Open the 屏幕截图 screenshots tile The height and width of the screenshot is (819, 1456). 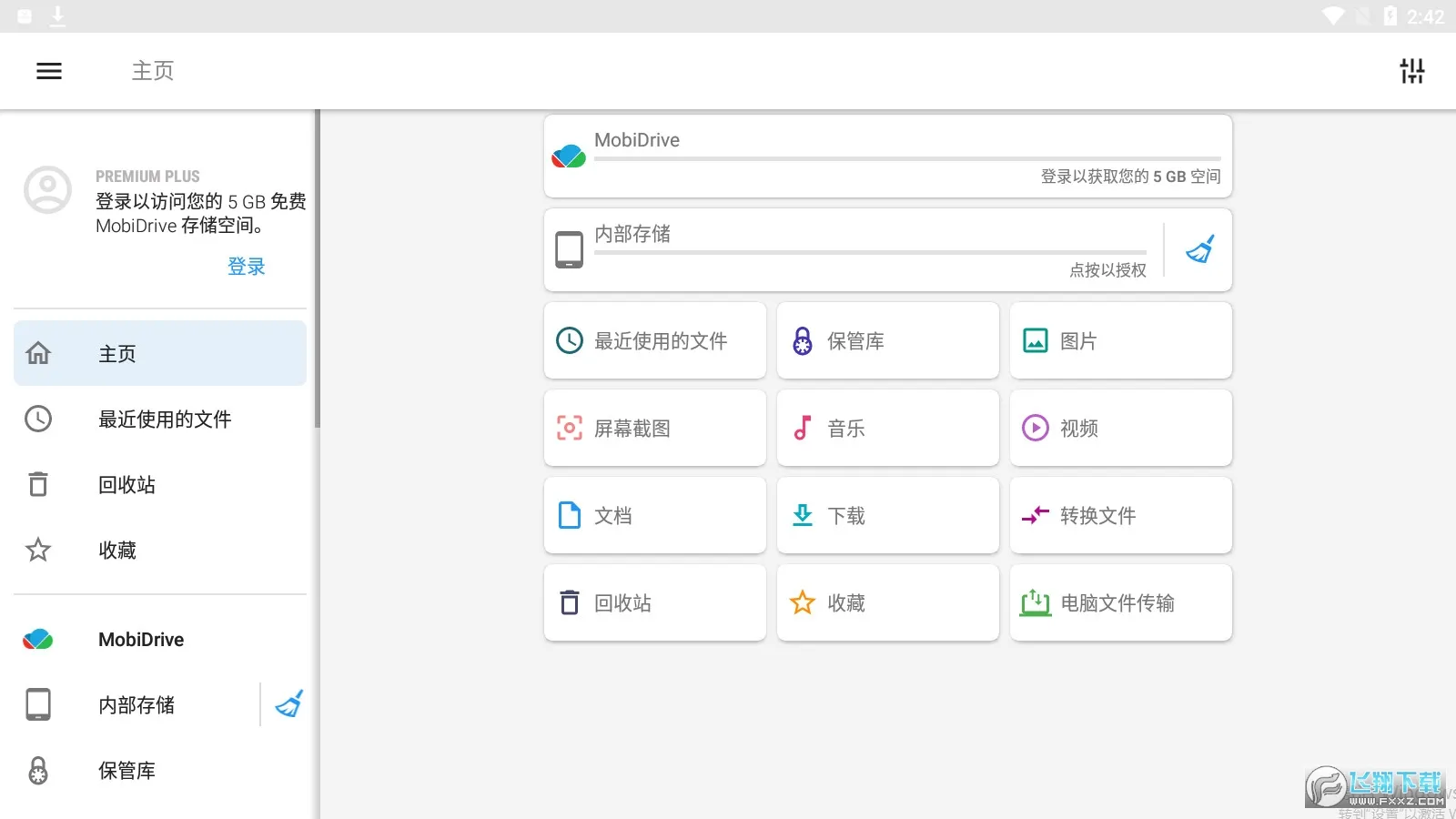654,428
